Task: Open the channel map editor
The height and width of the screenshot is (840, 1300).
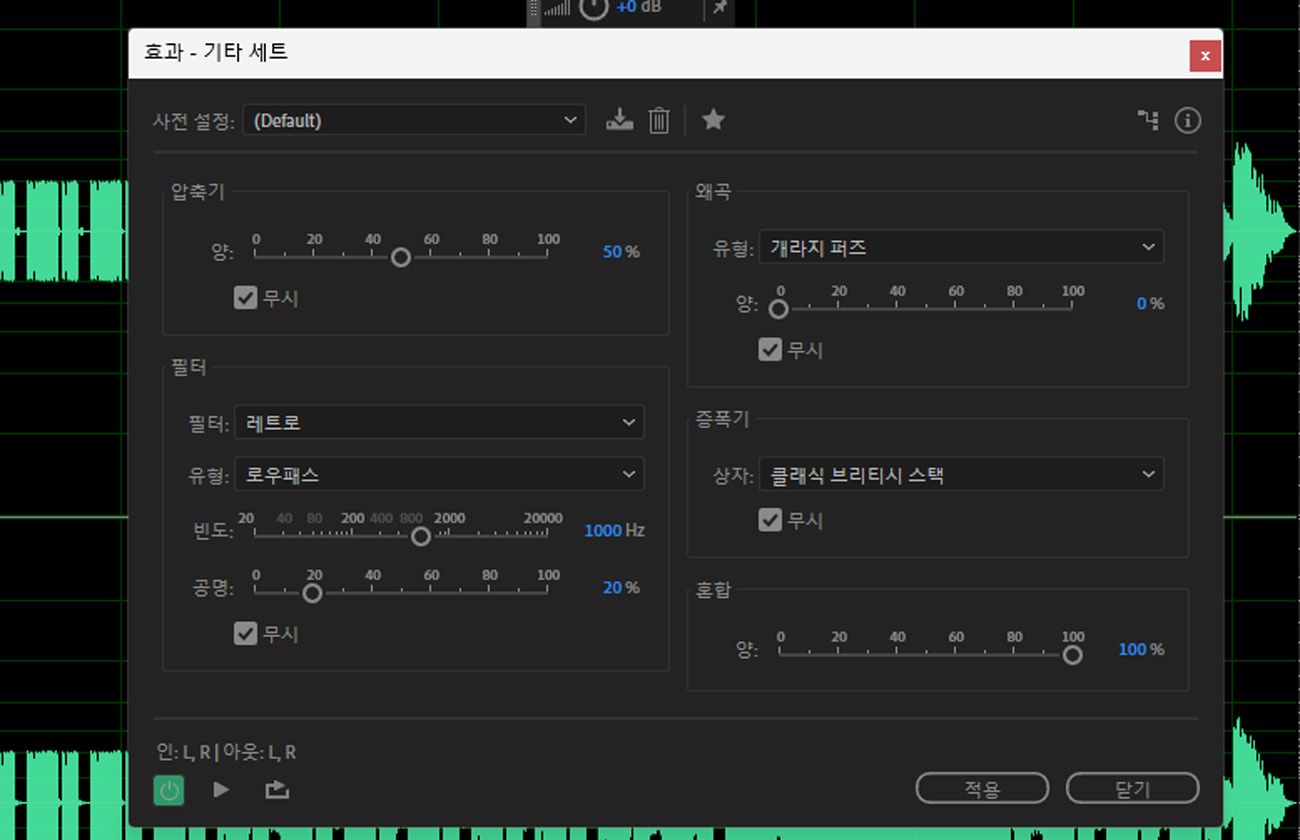Action: pos(1148,120)
